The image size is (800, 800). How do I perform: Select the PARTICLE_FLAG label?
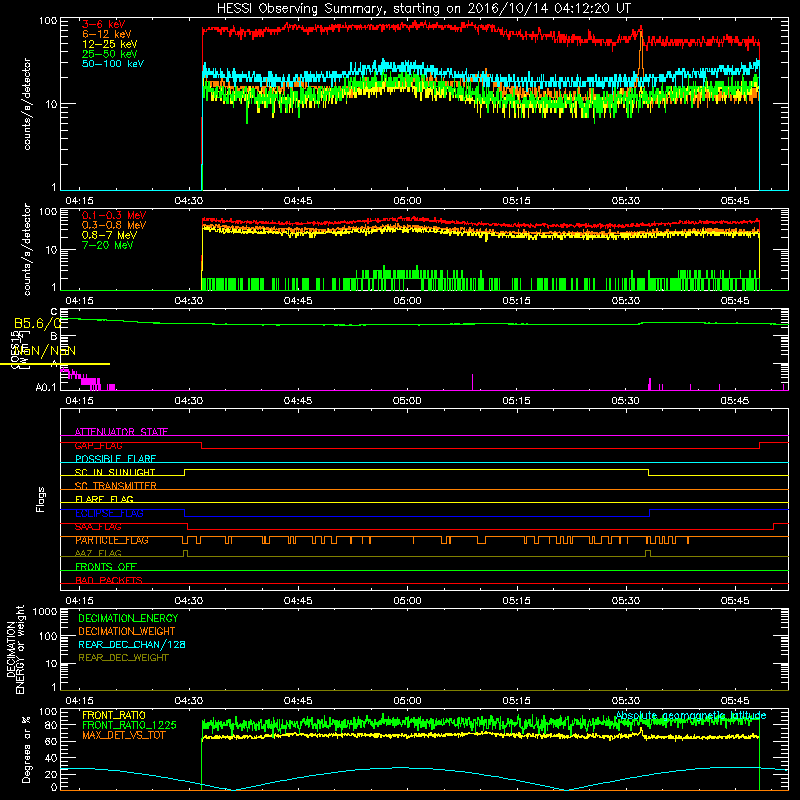(112, 540)
